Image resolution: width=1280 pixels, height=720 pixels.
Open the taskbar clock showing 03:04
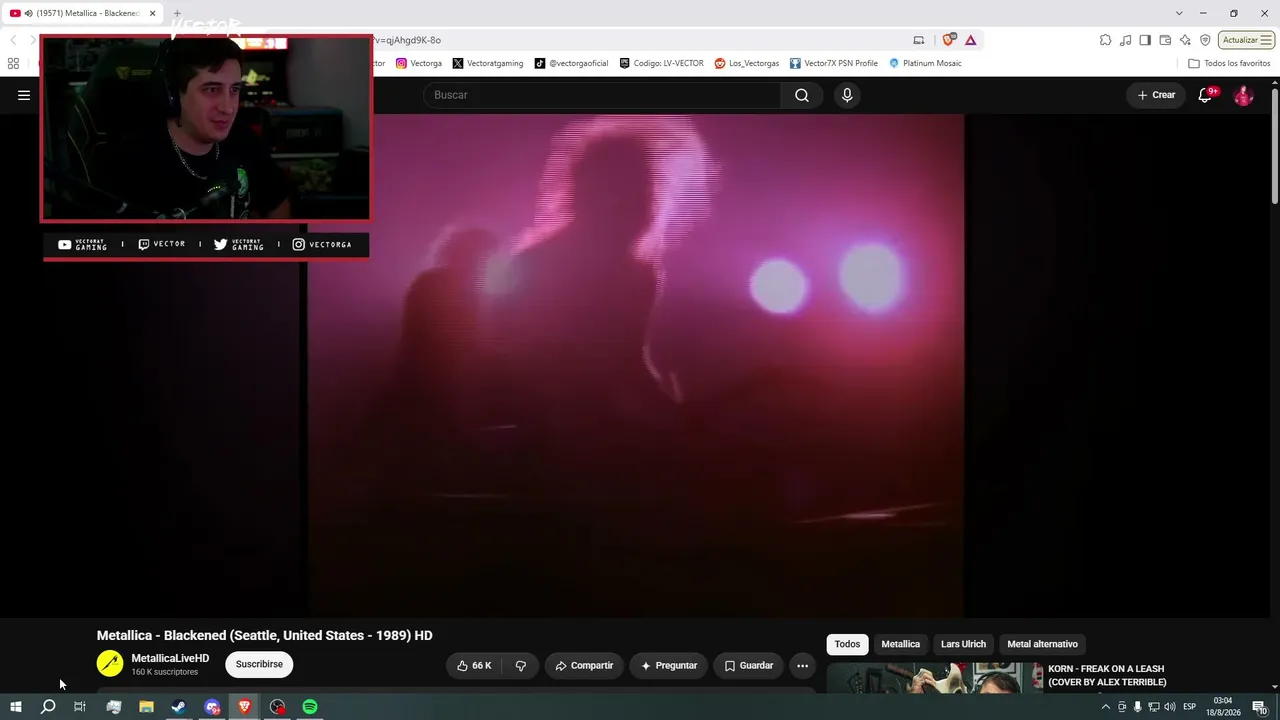click(1223, 707)
